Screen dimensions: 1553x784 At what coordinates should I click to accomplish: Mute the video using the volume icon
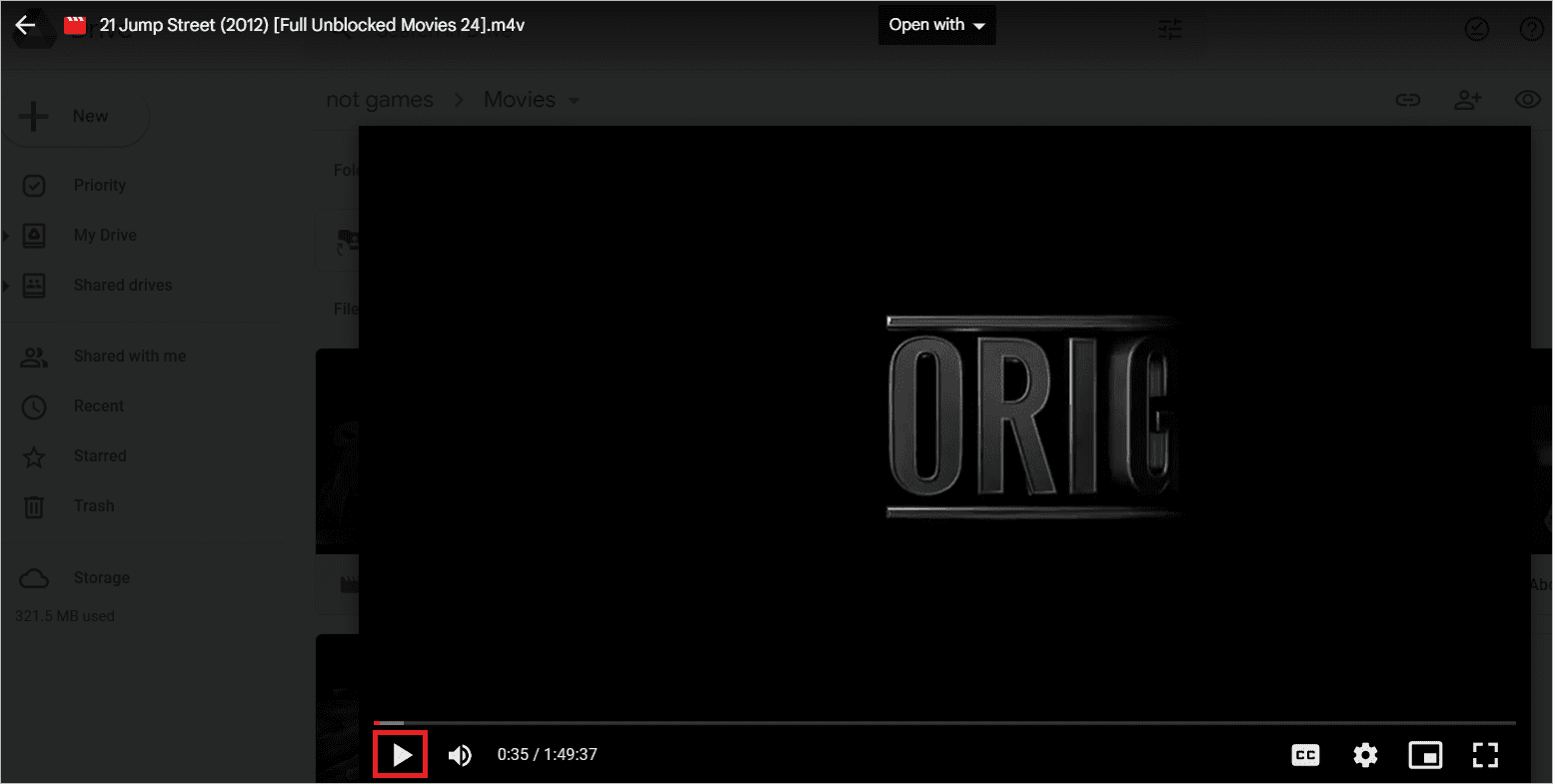(460, 755)
